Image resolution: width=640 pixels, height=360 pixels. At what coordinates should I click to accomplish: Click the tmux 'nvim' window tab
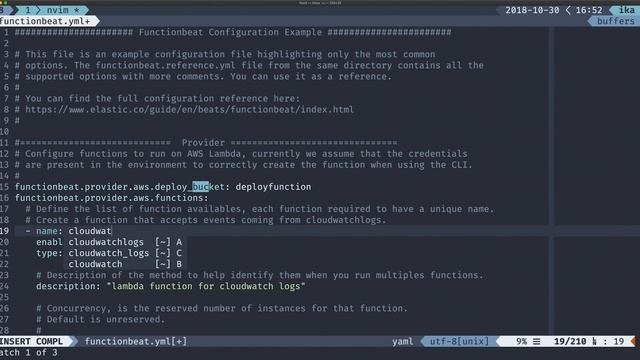pos(58,10)
